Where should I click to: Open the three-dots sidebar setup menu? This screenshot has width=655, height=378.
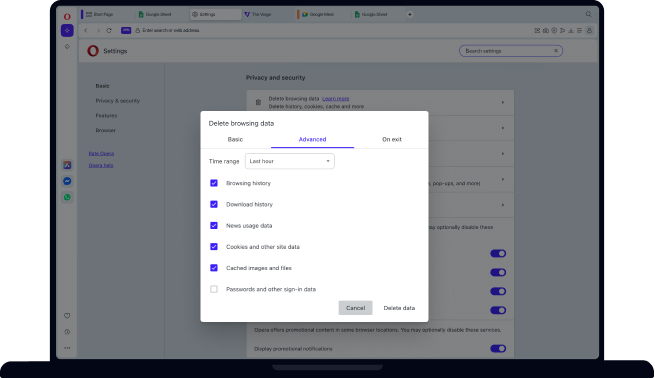click(x=67, y=348)
